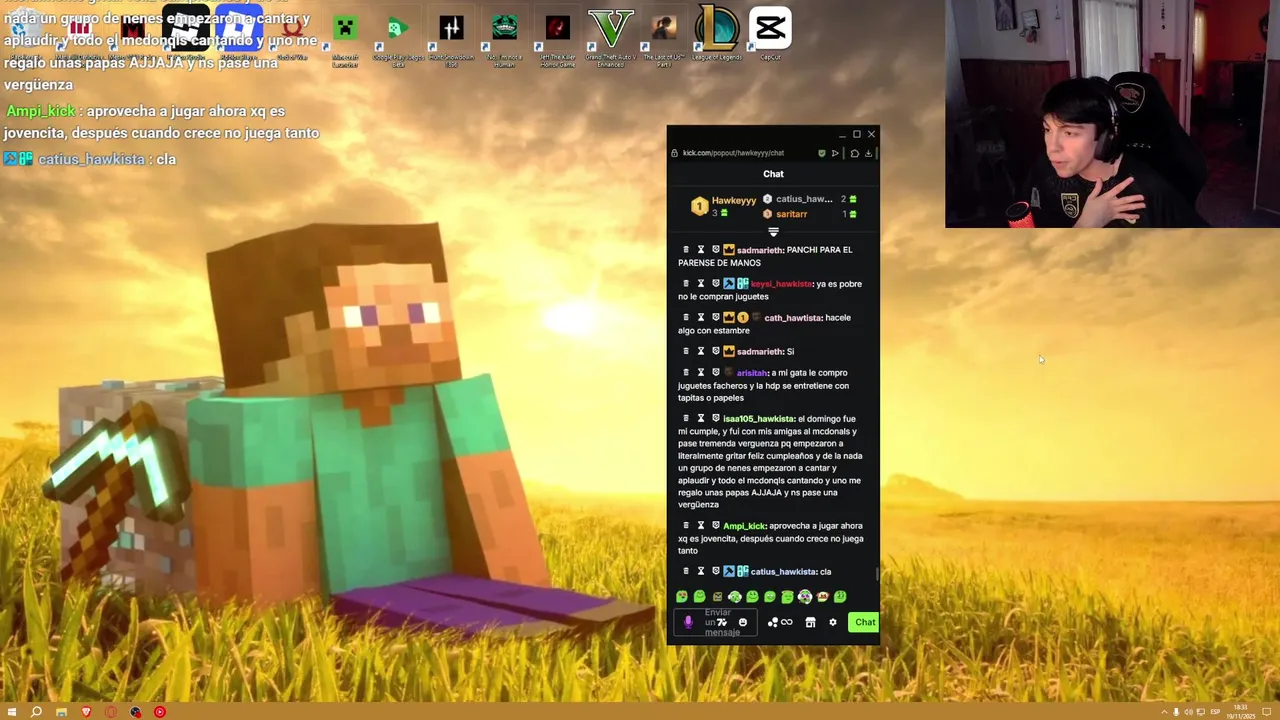Click username cath_hawtista in chat
The height and width of the screenshot is (720, 1280).
tap(793, 318)
